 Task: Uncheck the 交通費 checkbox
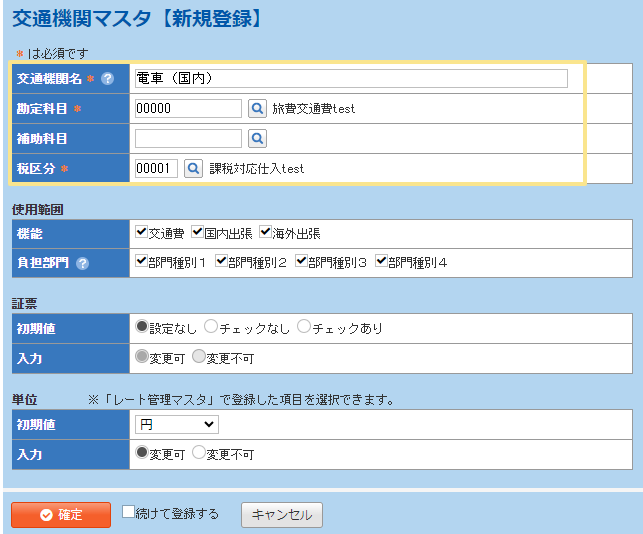click(142, 233)
